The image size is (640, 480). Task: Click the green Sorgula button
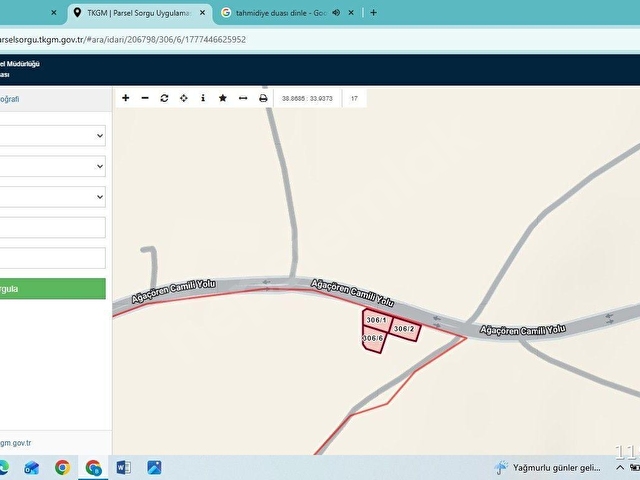pos(52,289)
